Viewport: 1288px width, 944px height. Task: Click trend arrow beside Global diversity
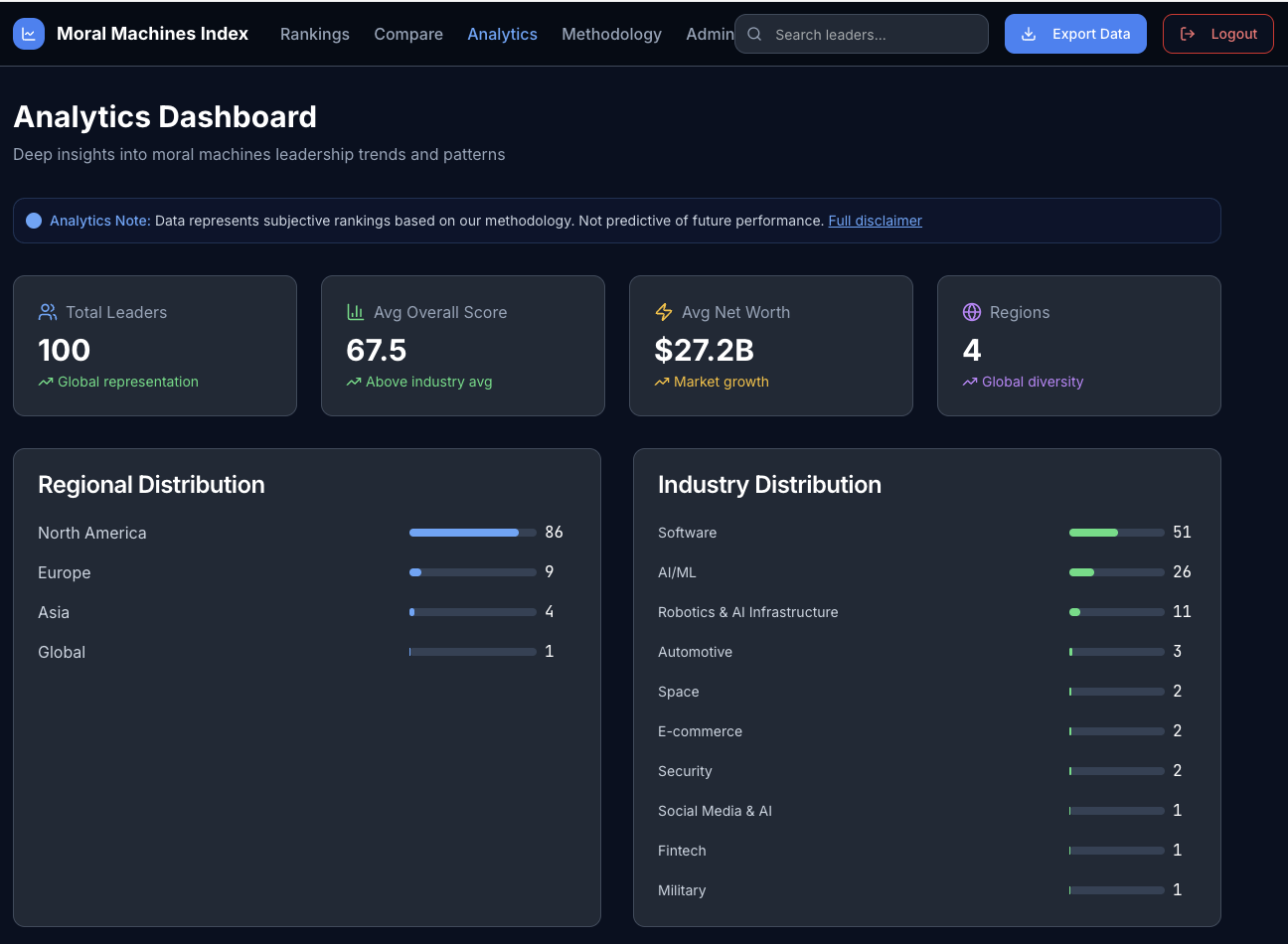pyautogui.click(x=970, y=382)
